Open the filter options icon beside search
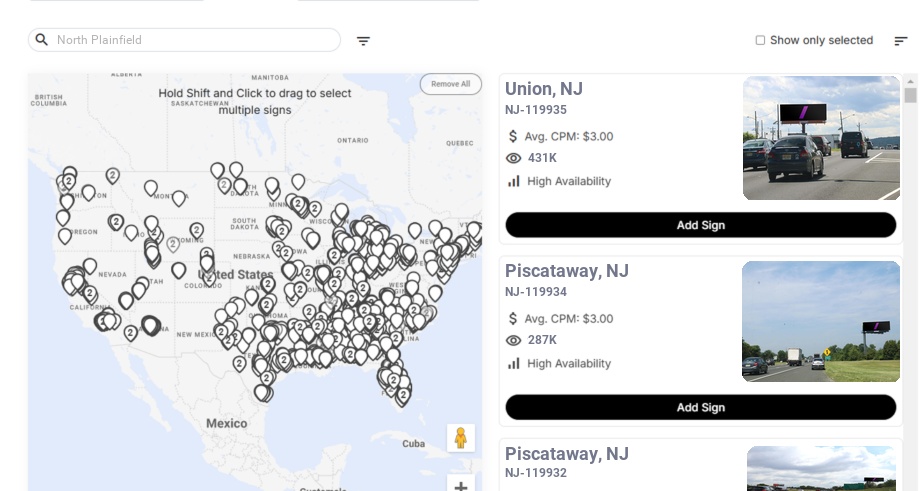The width and height of the screenshot is (920, 491). [364, 41]
